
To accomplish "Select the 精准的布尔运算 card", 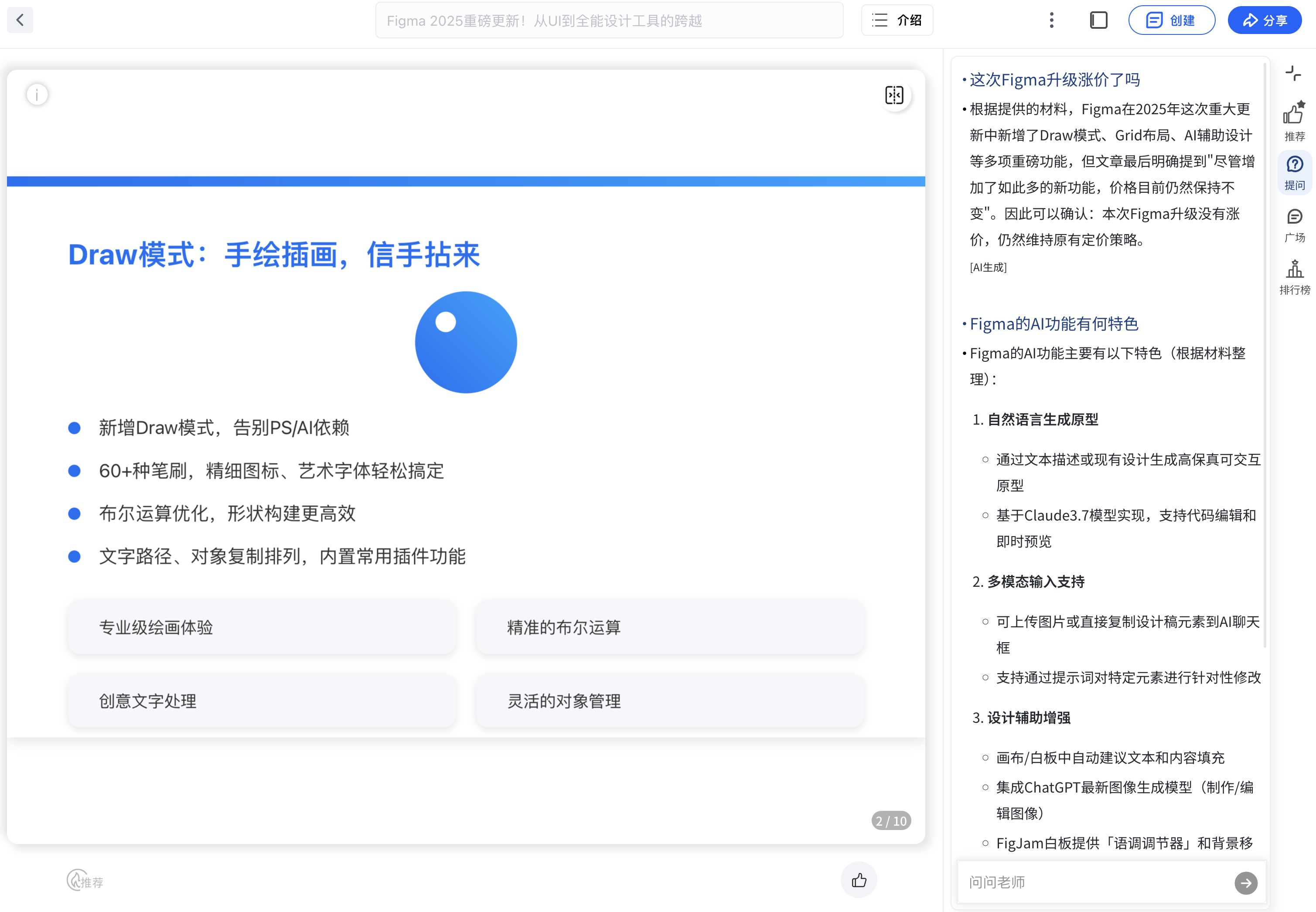I will click(x=669, y=627).
